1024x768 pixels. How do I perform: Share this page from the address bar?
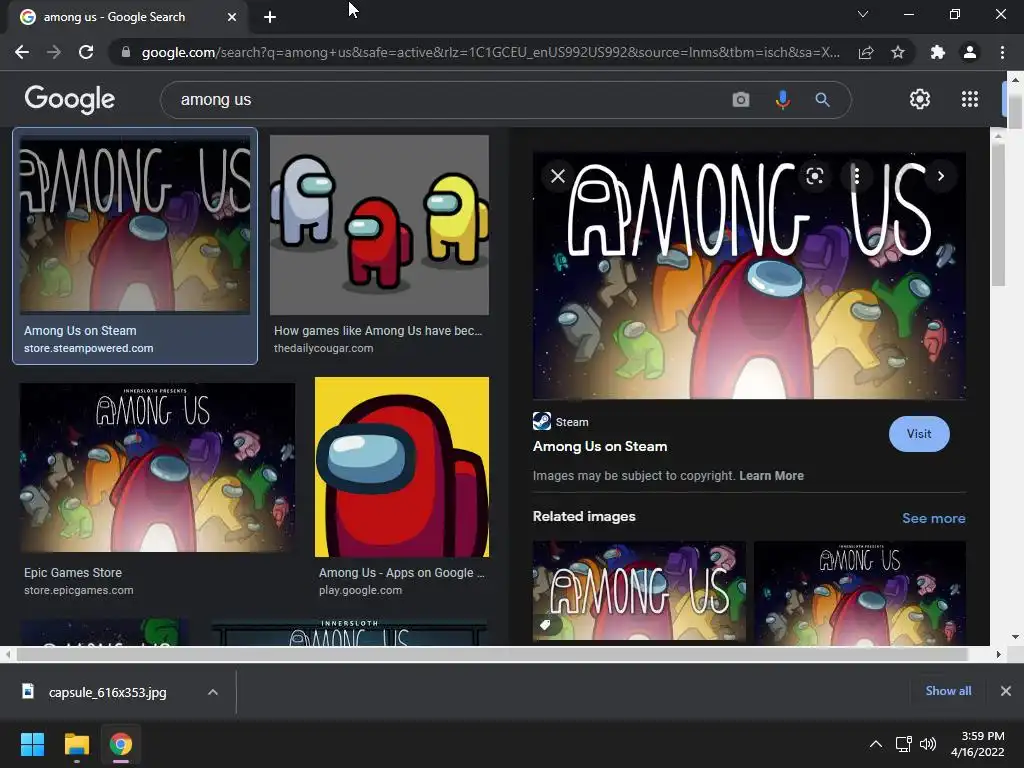tap(866, 52)
